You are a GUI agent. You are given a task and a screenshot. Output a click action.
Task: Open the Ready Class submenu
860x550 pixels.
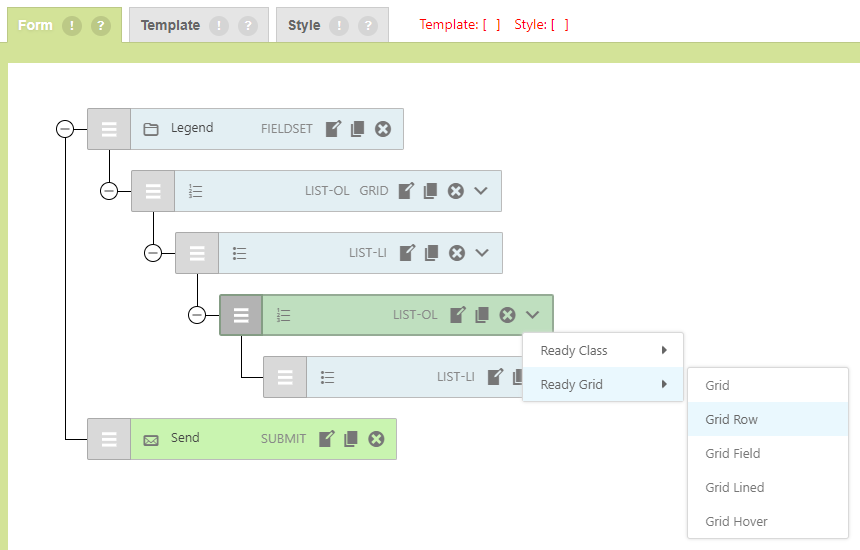click(603, 351)
